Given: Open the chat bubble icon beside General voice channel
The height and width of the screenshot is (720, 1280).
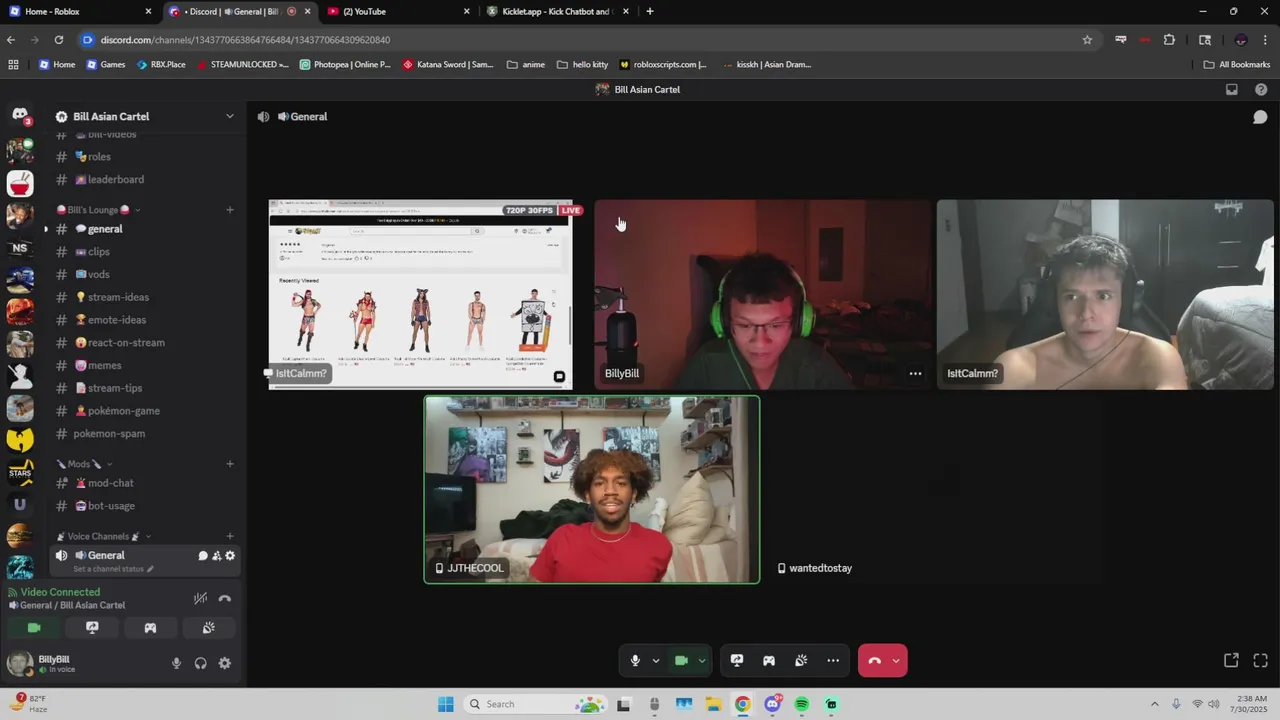Looking at the screenshot, I should tap(203, 556).
